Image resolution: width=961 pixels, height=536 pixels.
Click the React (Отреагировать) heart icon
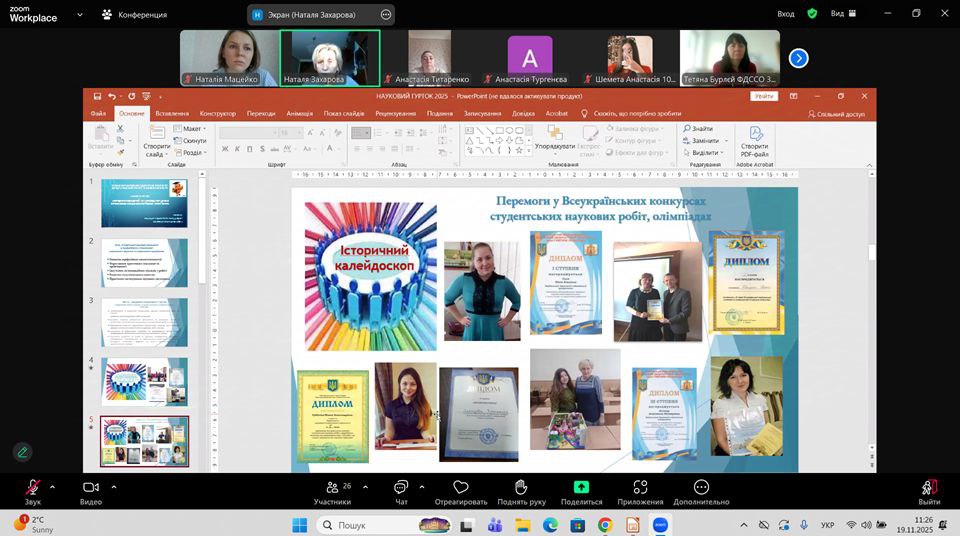[x=461, y=487]
